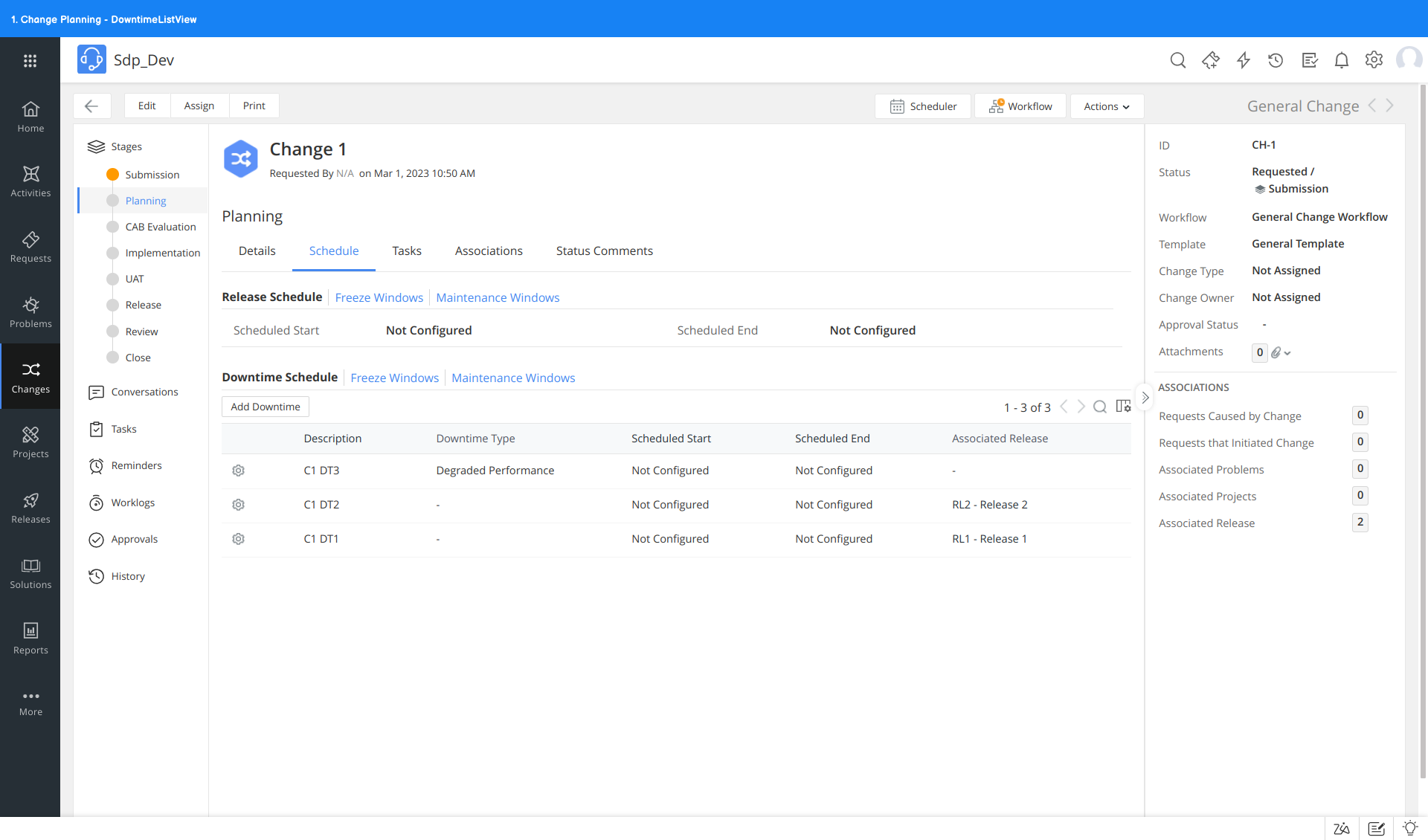Select the CAB Evaluation stage
Viewport: 1428px width, 840px height.
[161, 227]
